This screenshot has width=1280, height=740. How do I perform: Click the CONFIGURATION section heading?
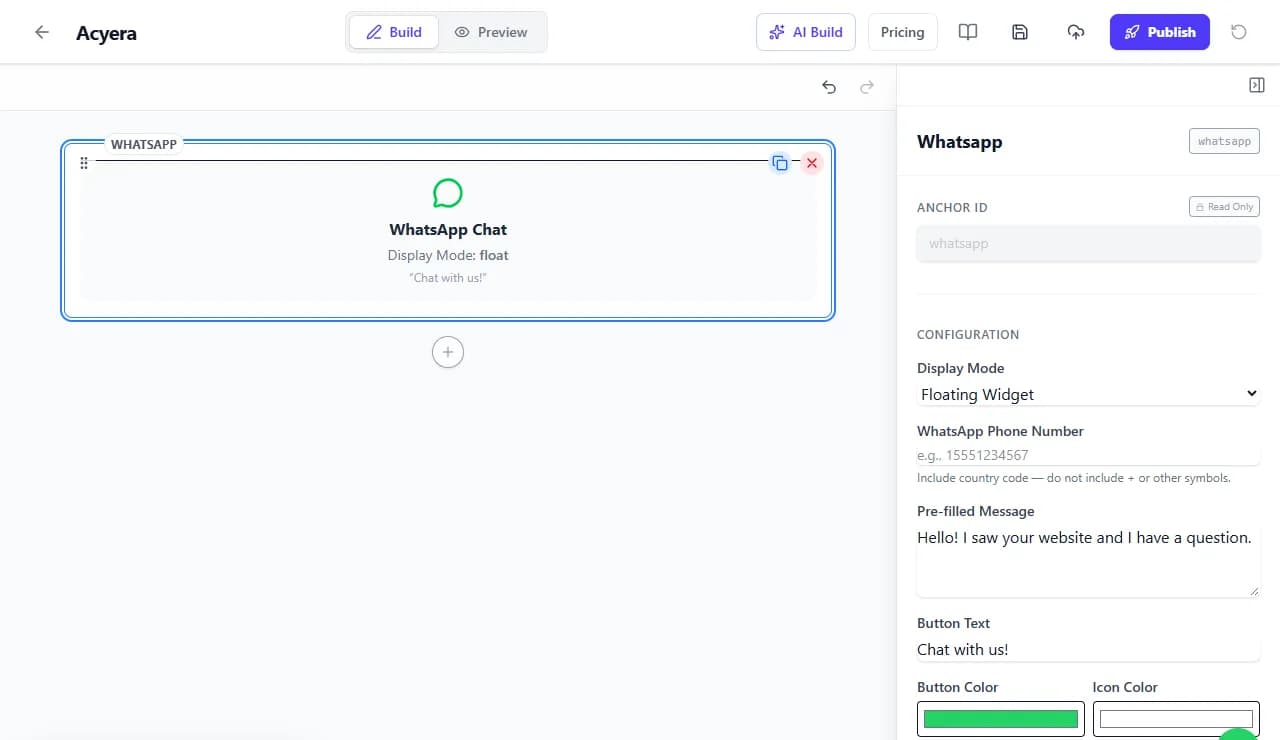968,335
